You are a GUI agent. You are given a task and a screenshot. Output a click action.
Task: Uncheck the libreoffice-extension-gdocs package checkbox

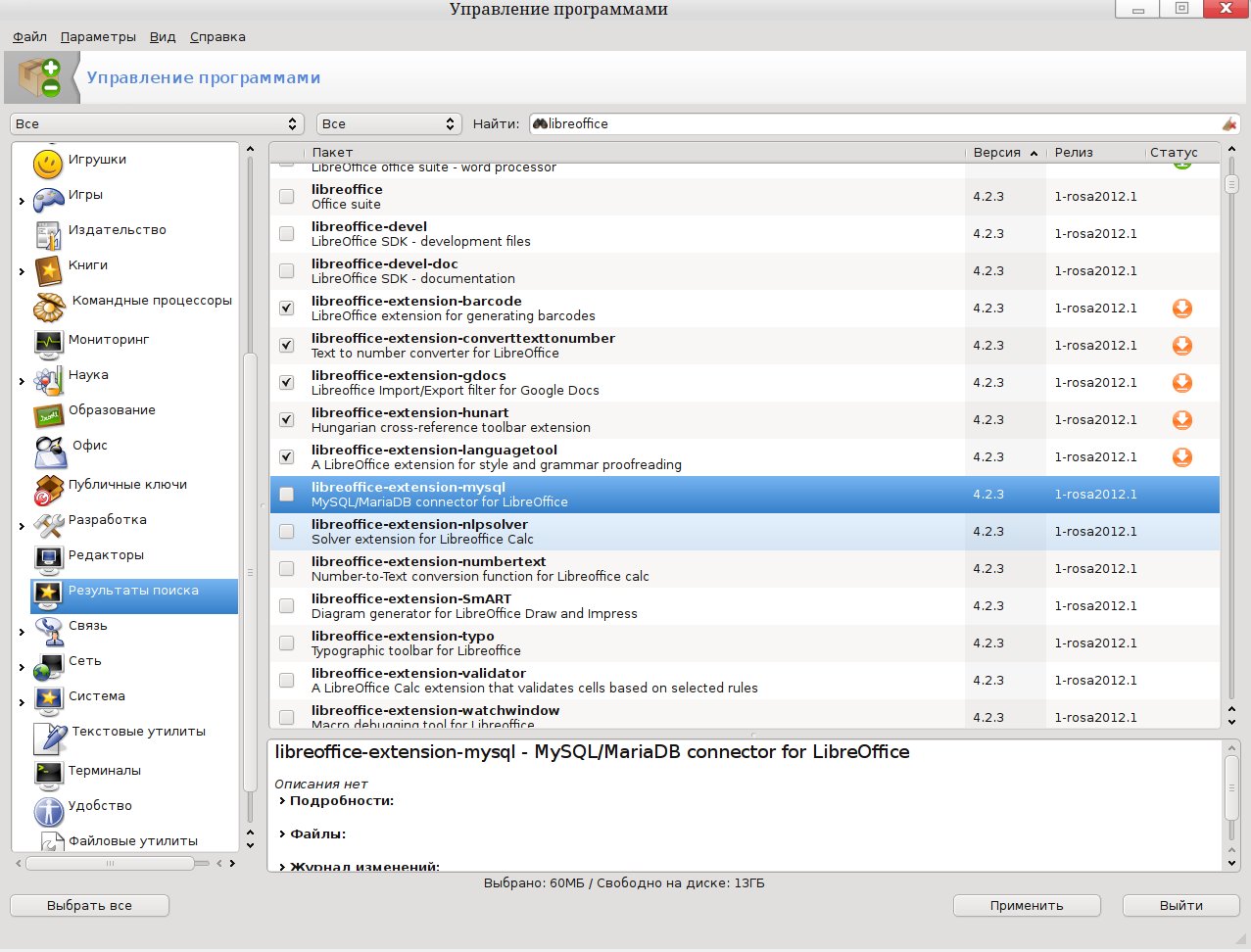pyautogui.click(x=287, y=383)
